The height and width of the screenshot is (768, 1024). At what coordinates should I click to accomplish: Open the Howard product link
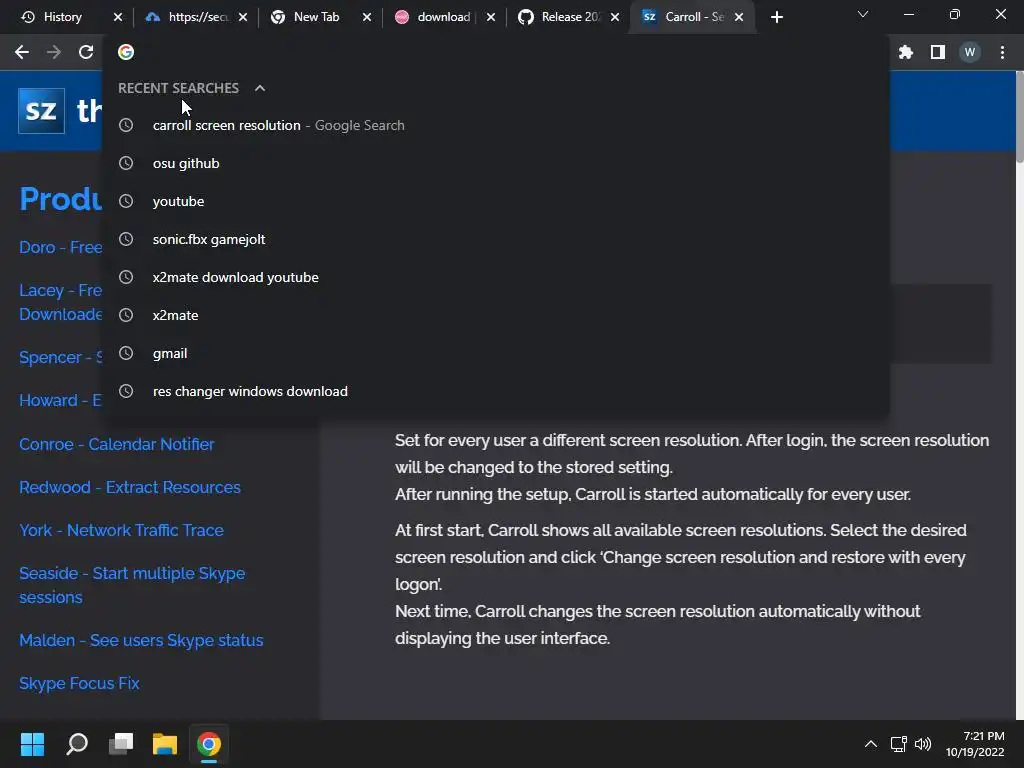point(60,400)
